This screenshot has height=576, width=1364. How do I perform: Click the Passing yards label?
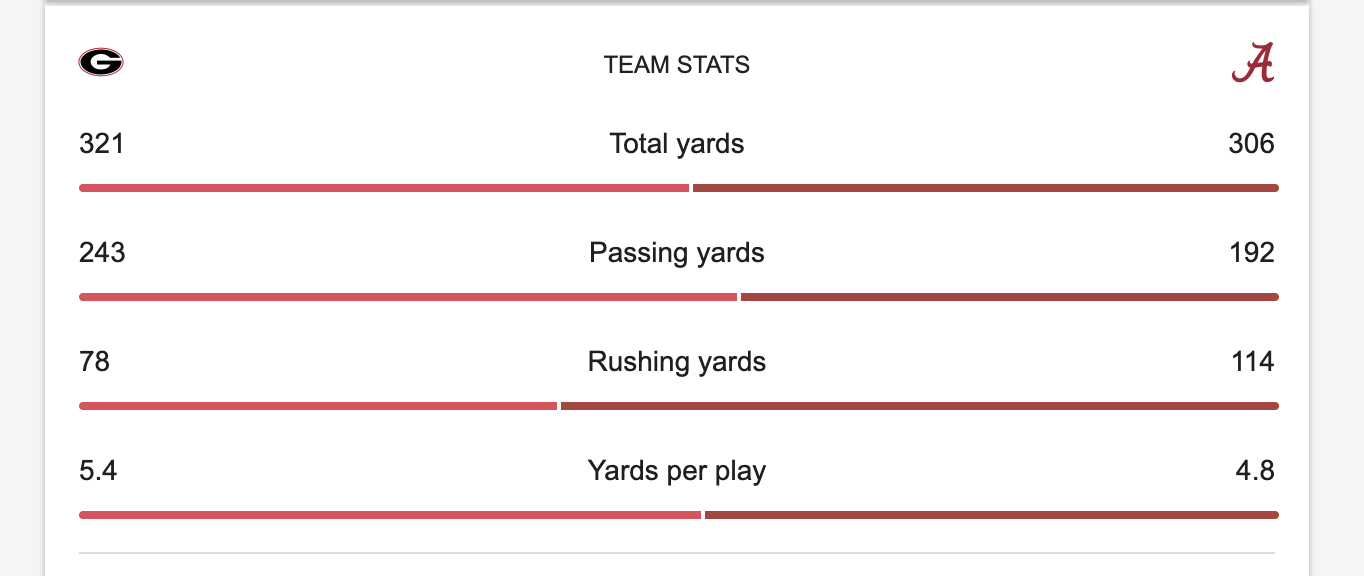point(677,253)
